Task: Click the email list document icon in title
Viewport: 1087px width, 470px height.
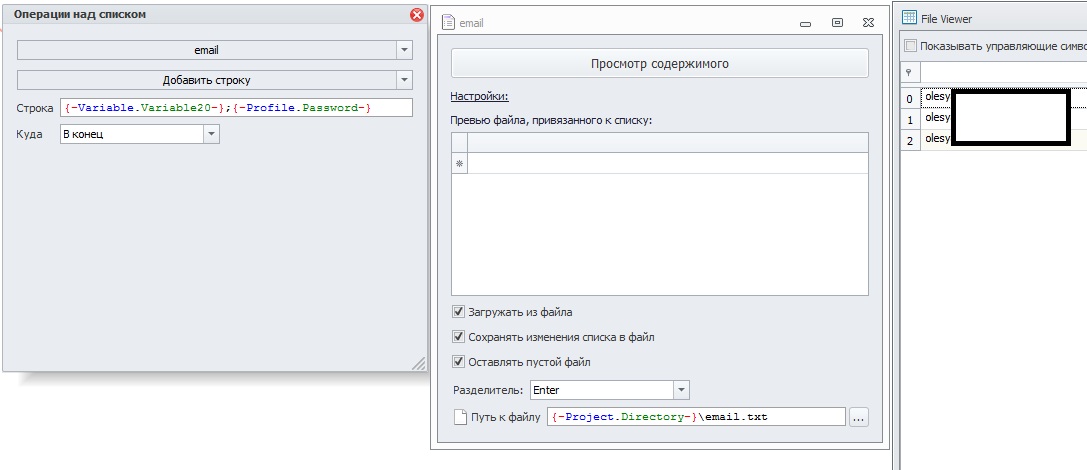Action: click(449, 22)
